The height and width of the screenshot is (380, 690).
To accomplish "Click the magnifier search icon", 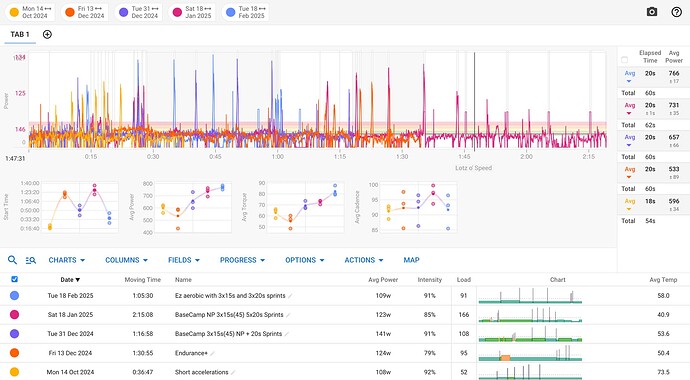I will [12, 260].
